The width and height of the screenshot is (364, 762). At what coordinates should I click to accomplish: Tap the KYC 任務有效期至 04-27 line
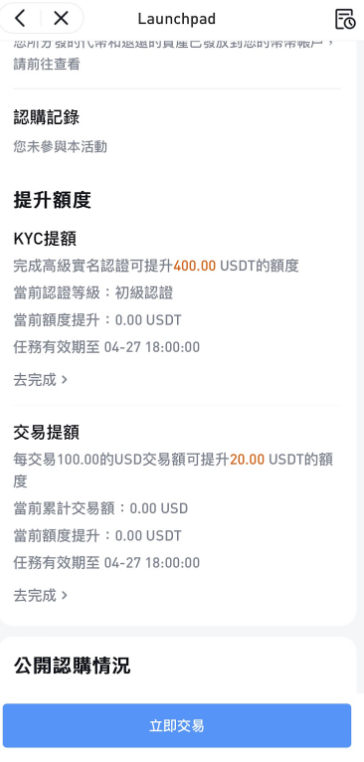tap(106, 347)
